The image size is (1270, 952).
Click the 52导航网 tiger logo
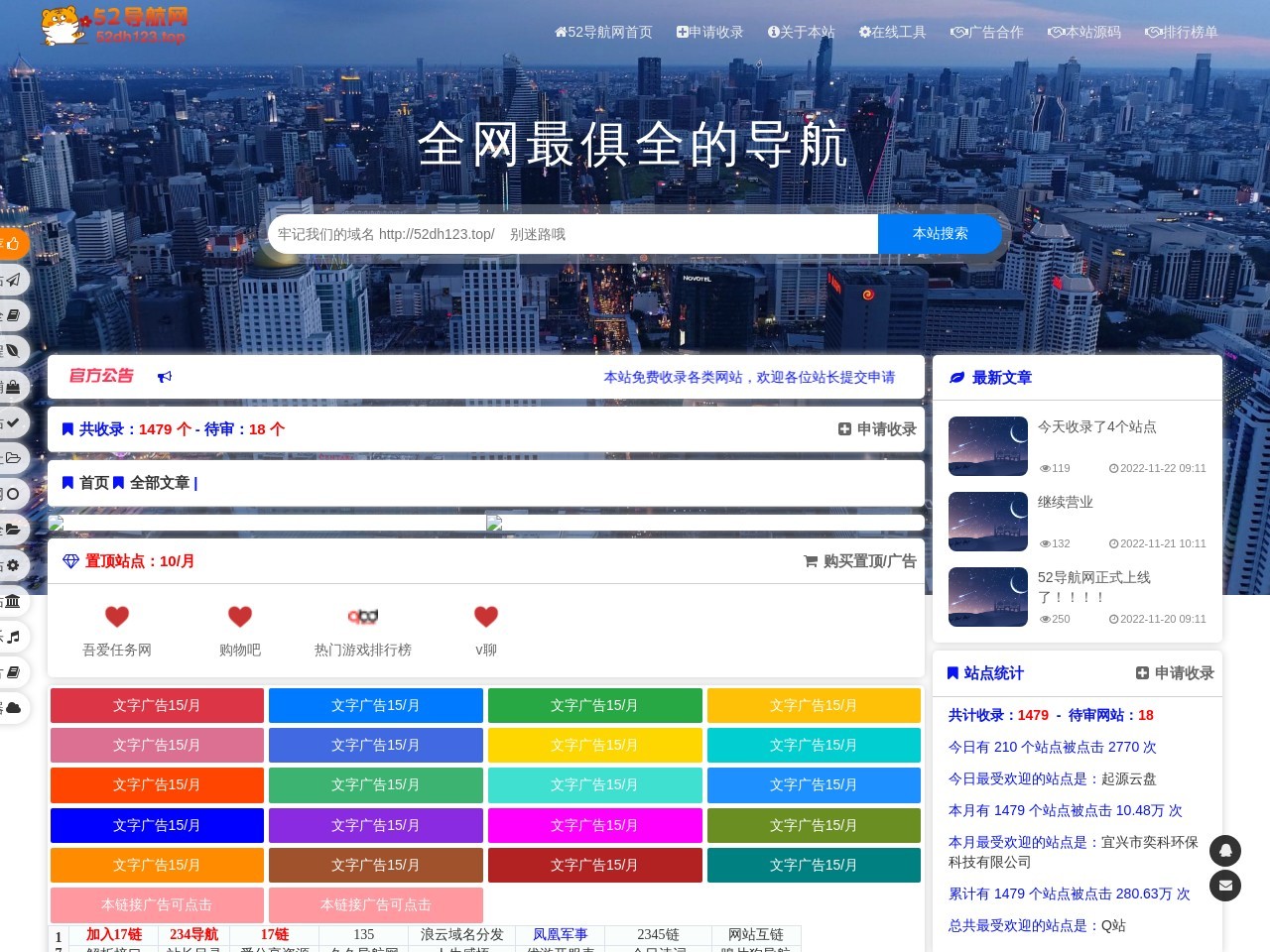point(113,26)
